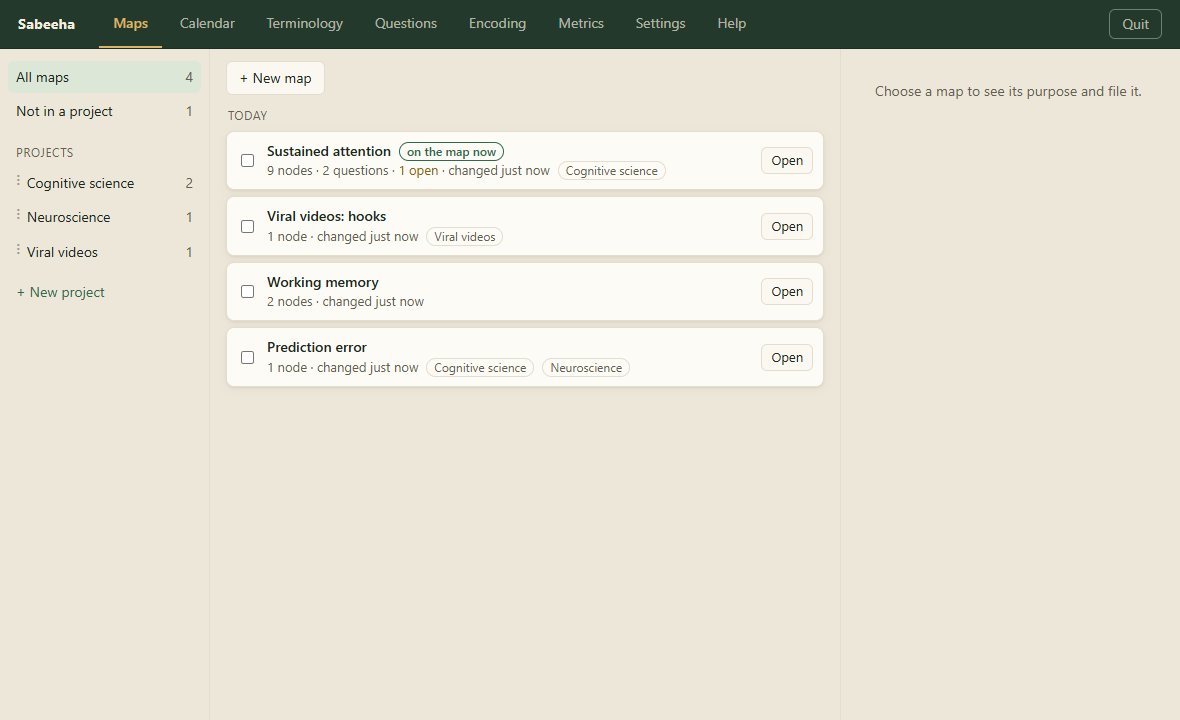
Task: Switch to the Maps tab
Action: pos(130,23)
